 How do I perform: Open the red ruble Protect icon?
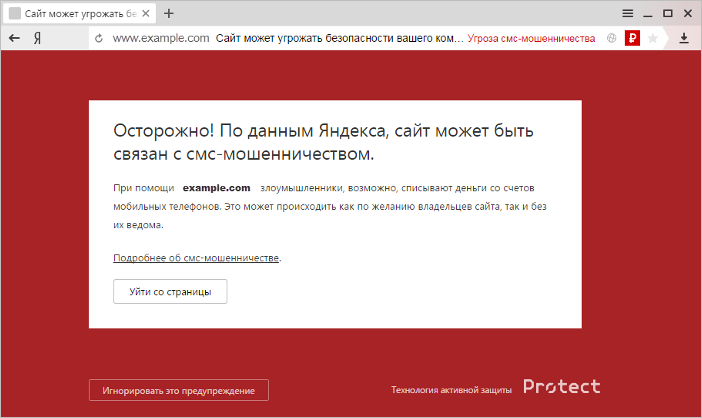(x=632, y=38)
